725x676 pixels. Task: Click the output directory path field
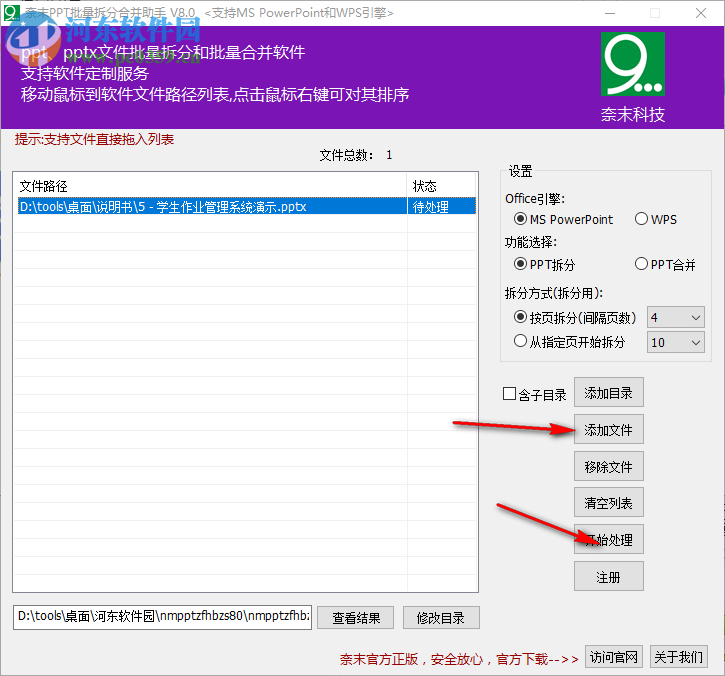click(x=163, y=617)
